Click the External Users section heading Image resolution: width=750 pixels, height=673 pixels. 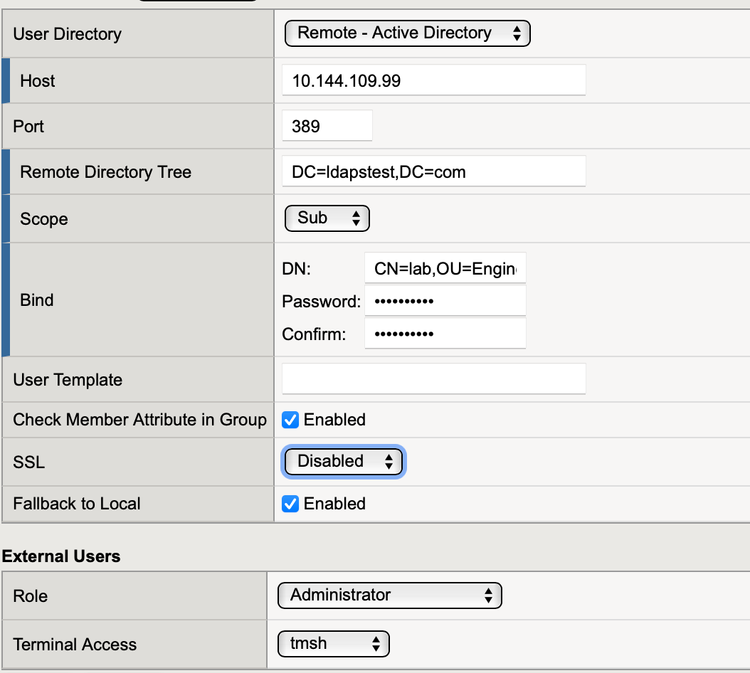(61, 556)
